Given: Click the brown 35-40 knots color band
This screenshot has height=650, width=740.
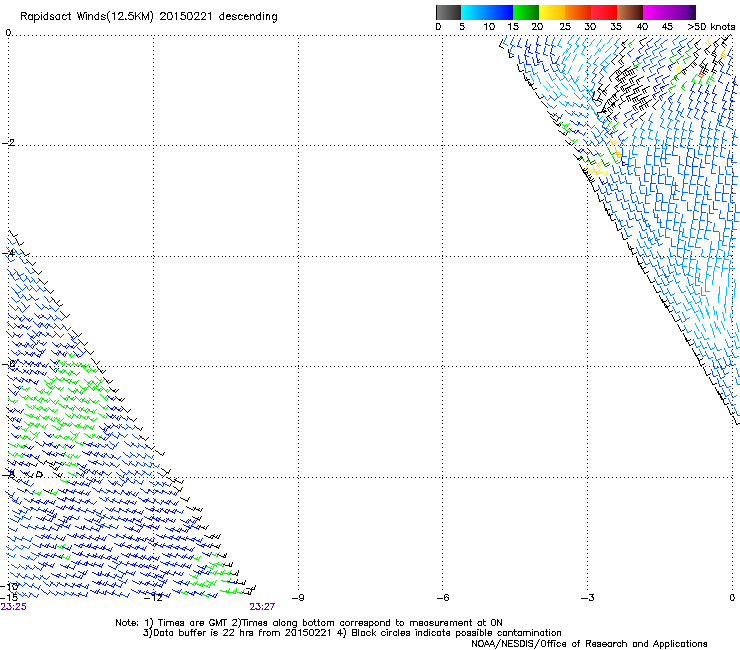Looking at the screenshot, I should coord(630,12).
